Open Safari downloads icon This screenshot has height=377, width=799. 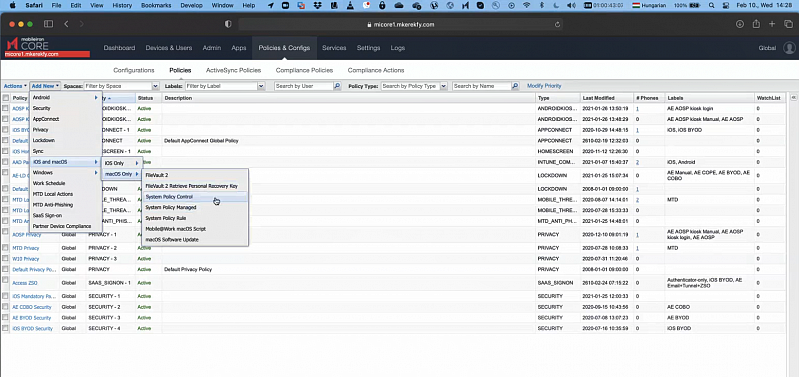pyautogui.click(x=740, y=24)
